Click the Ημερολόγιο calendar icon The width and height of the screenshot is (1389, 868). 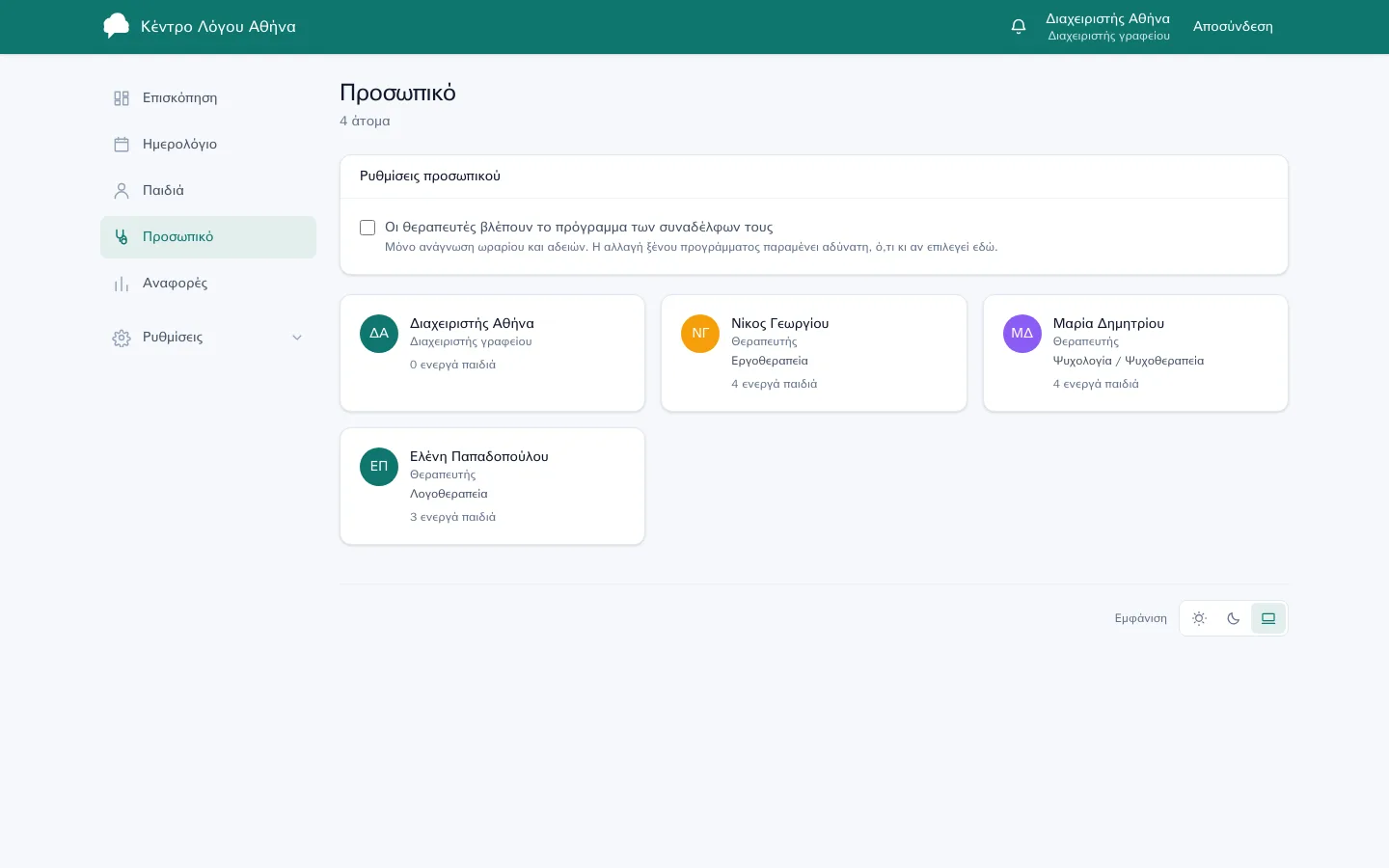tap(122, 145)
